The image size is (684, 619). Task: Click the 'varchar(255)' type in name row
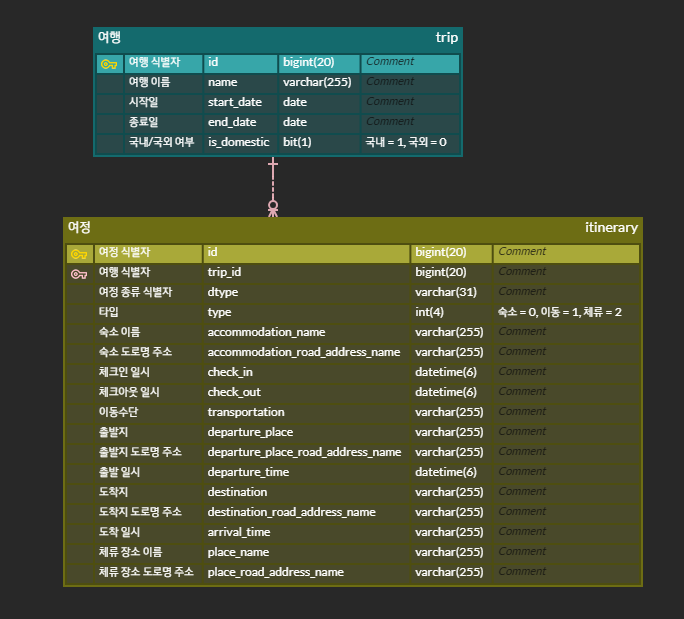point(319,82)
